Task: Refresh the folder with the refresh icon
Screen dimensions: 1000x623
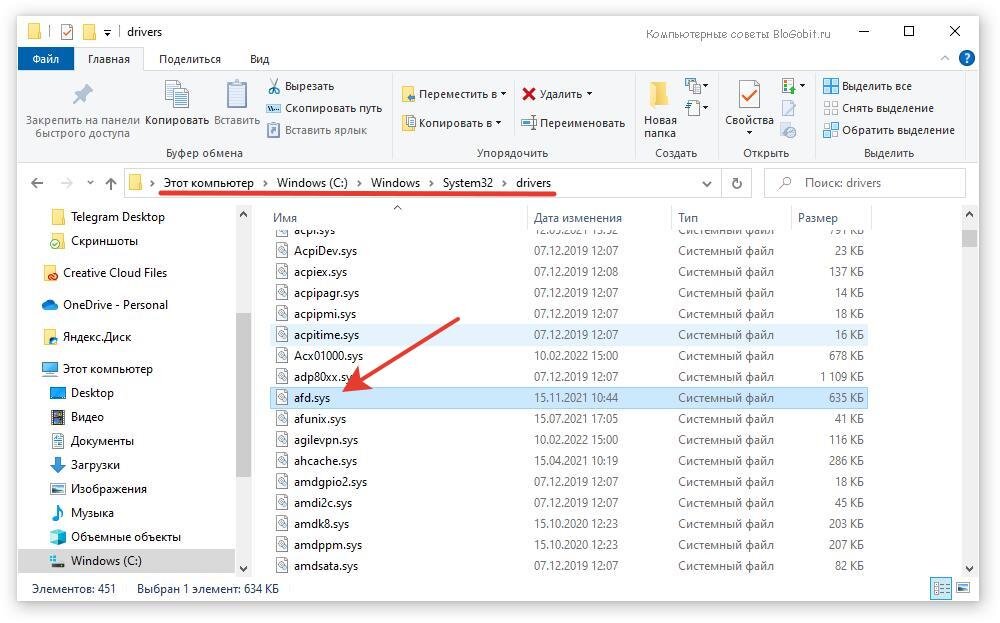Action: 737,183
